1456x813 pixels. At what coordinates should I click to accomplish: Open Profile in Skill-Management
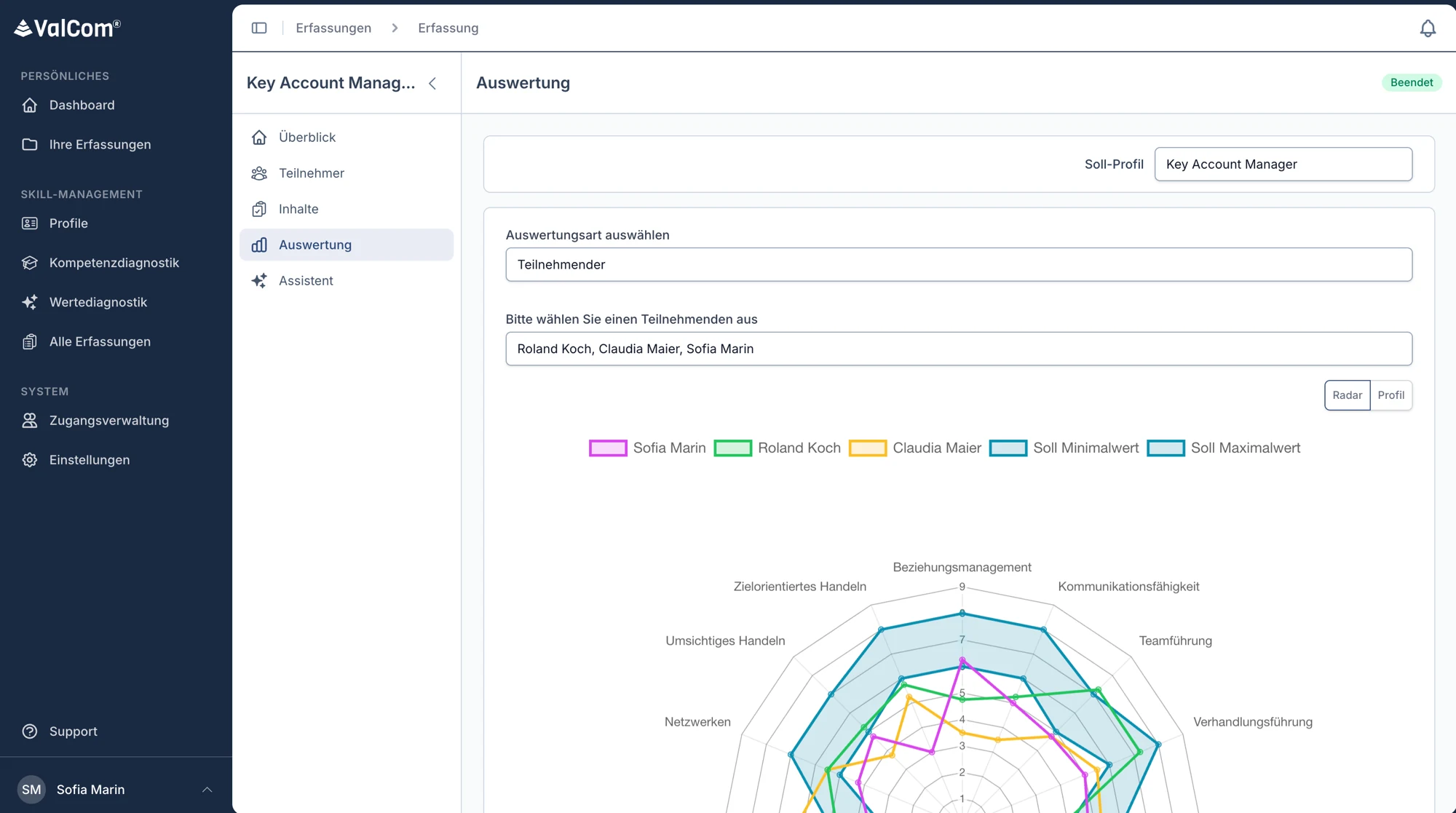pos(68,223)
